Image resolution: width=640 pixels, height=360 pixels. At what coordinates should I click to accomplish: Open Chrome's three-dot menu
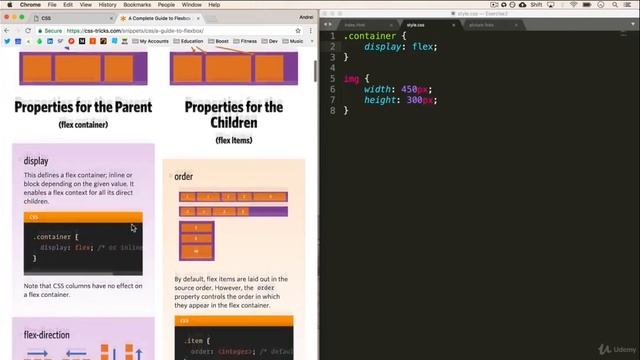tap(311, 31)
